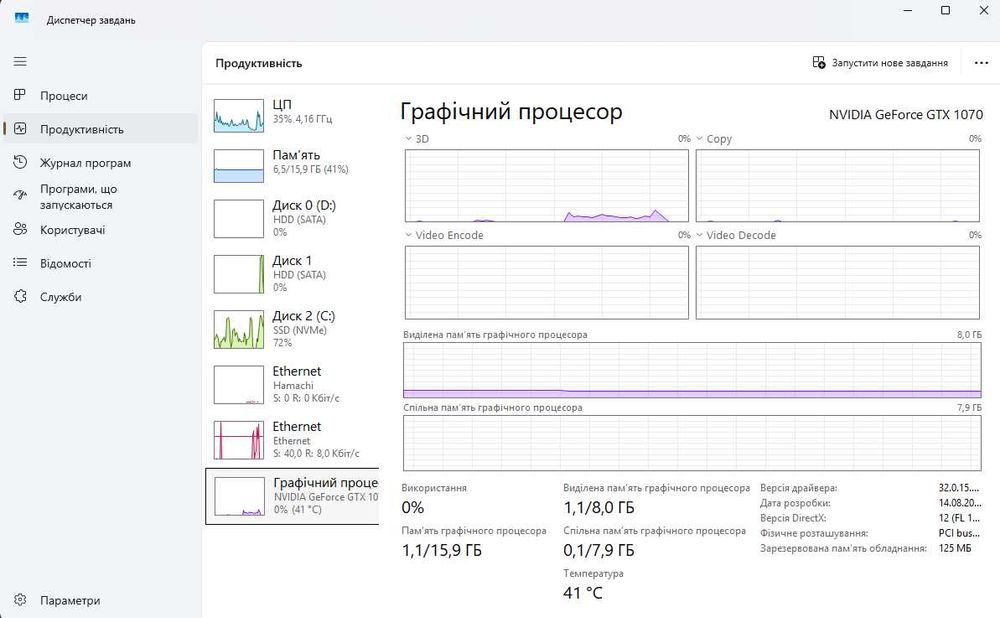1000x618 pixels.
Task: Click the Дата розробки label
Action: pyautogui.click(x=795, y=503)
